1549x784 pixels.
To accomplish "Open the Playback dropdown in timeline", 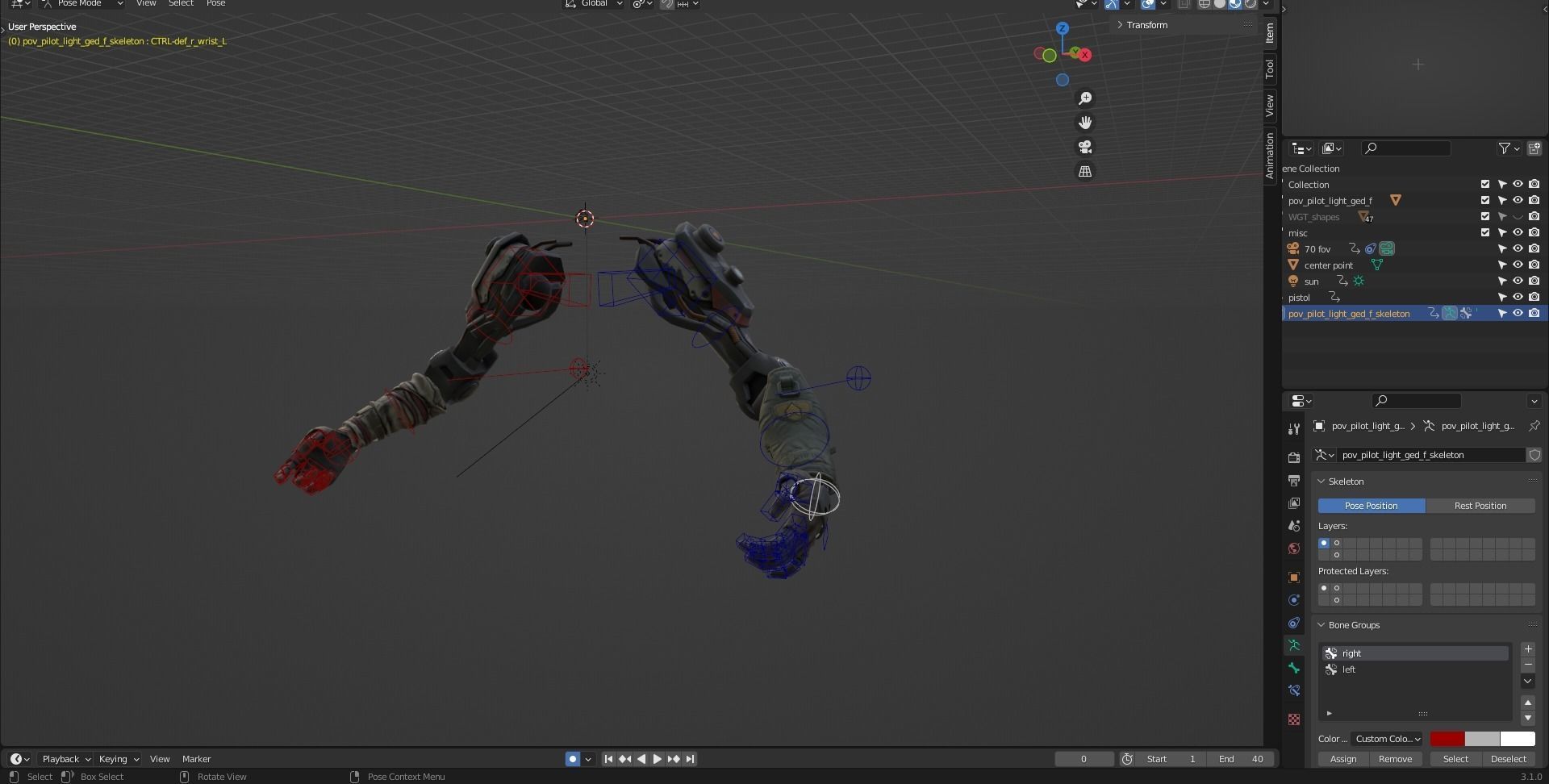I will pos(65,759).
